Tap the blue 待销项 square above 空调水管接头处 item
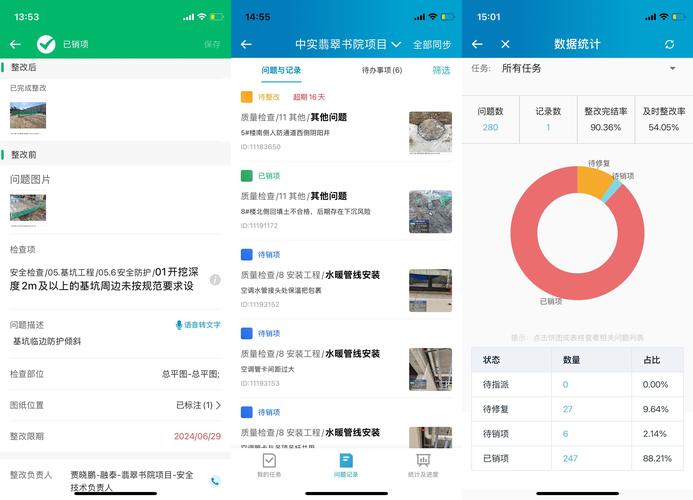The height and width of the screenshot is (500, 693). (247, 255)
